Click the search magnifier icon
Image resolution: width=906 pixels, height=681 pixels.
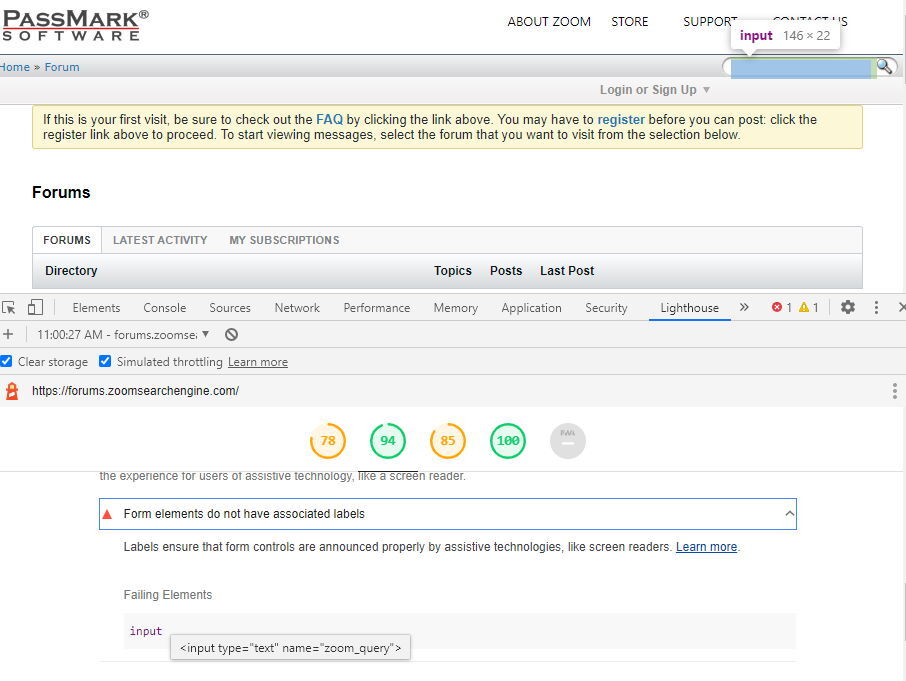click(x=885, y=66)
